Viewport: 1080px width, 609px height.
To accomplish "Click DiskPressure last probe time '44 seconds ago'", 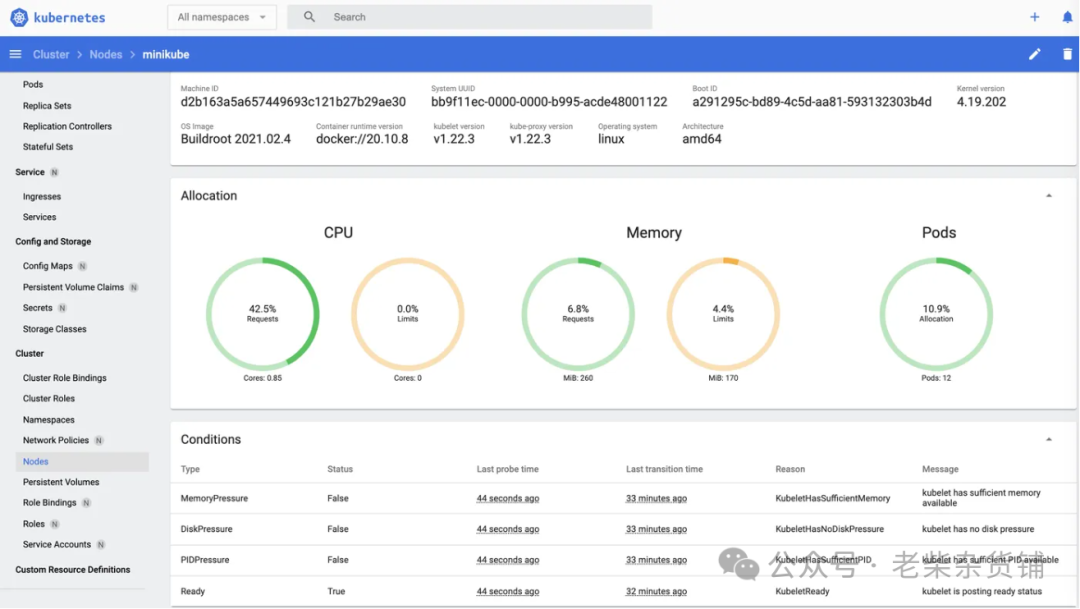I will point(508,529).
